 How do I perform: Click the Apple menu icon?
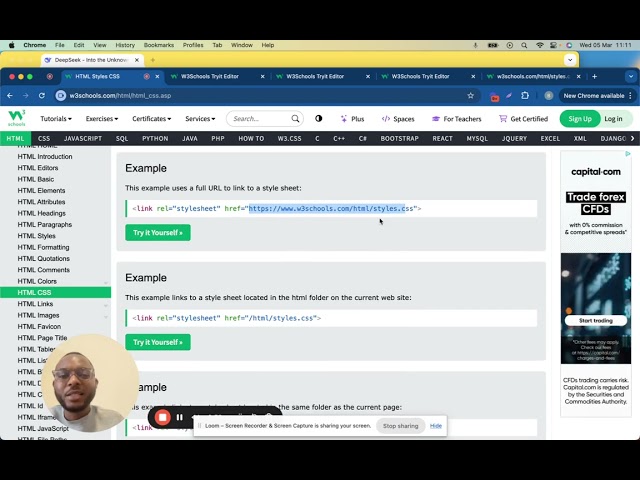[11, 45]
